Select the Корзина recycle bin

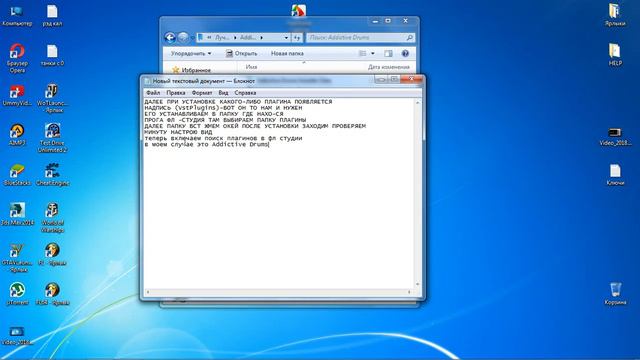tap(615, 294)
